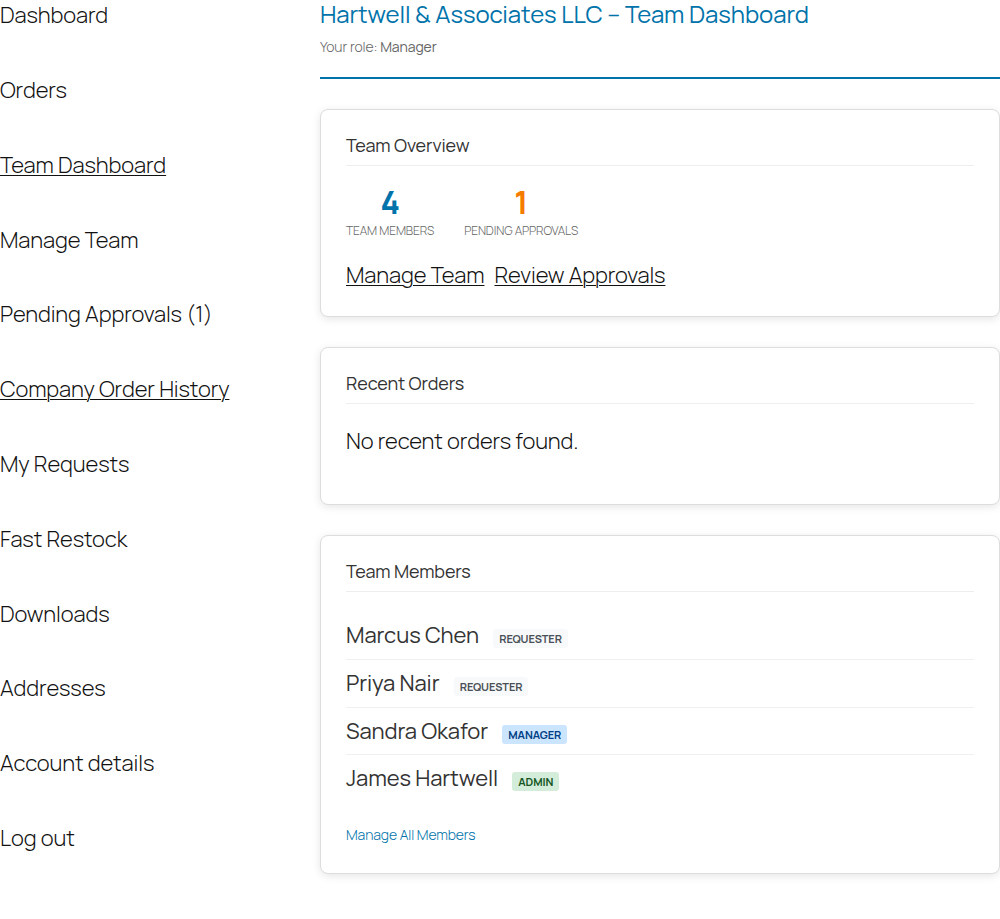The image size is (1000, 919).
Task: Click Manage Team link in Team Overview
Action: [415, 276]
